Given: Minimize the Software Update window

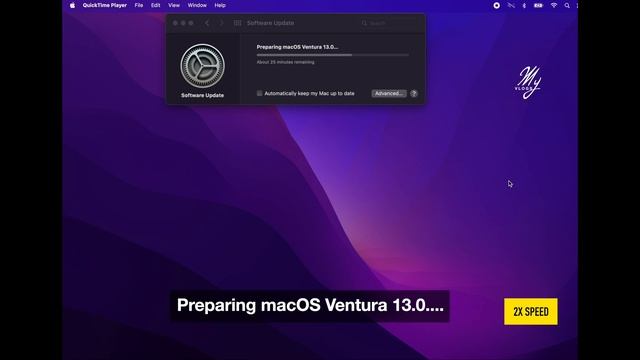Looking at the screenshot, I should point(183,23).
